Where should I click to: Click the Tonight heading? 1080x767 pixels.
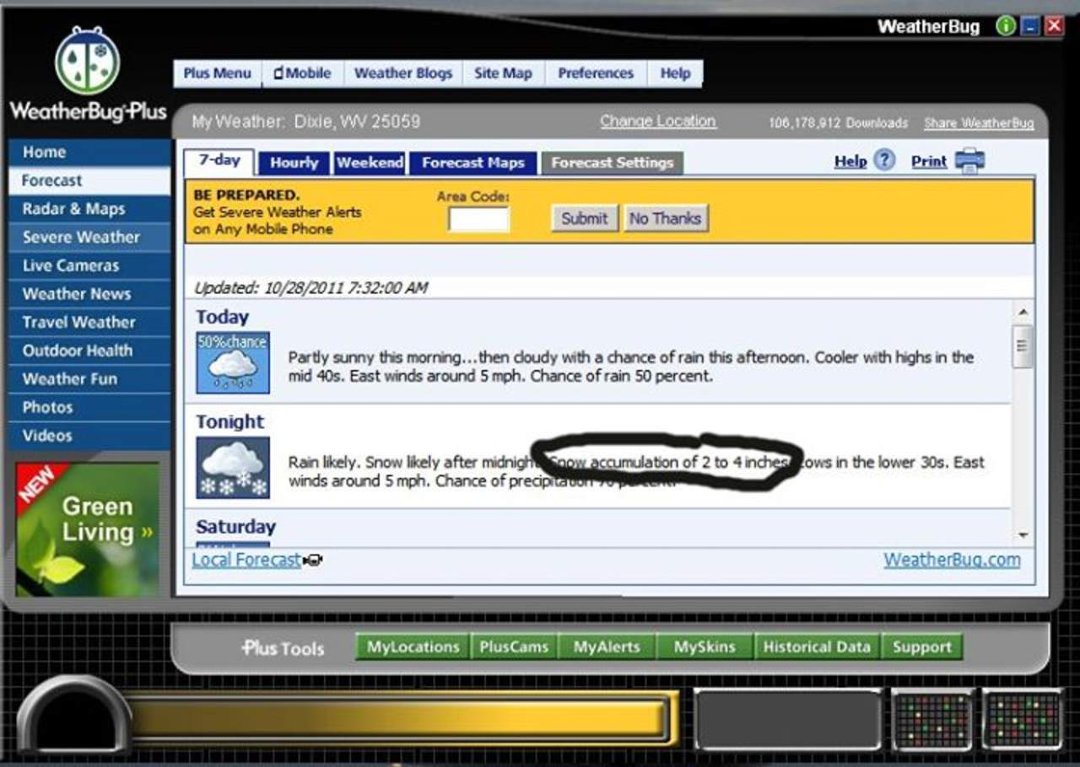click(230, 421)
